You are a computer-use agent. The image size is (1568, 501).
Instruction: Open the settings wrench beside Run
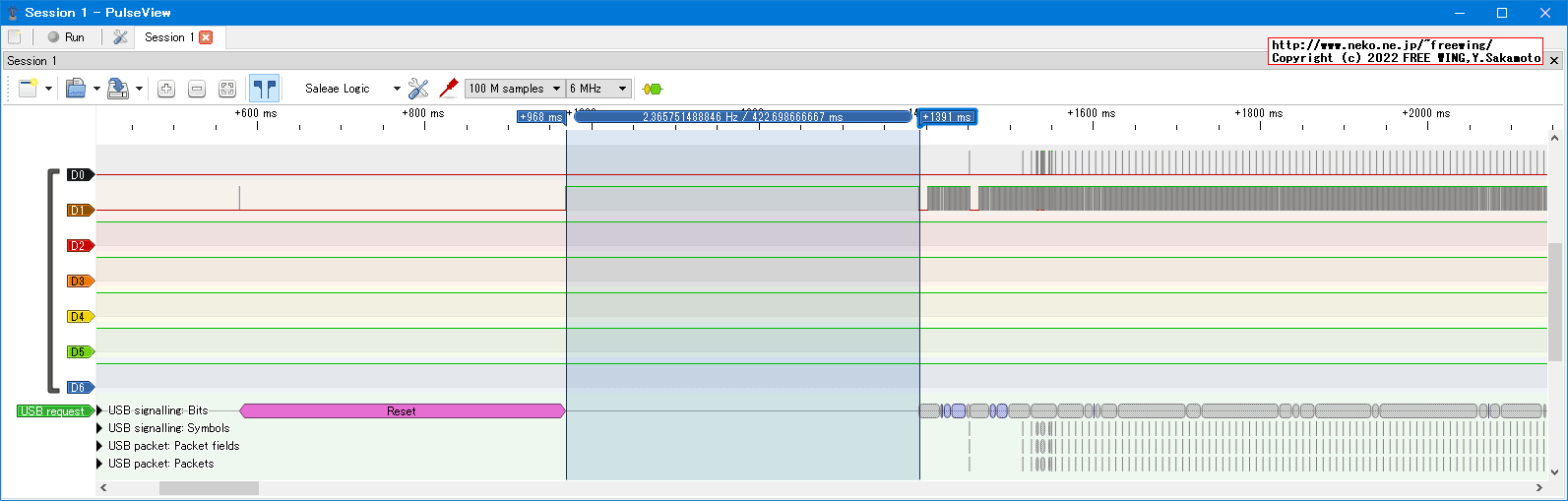(x=120, y=37)
